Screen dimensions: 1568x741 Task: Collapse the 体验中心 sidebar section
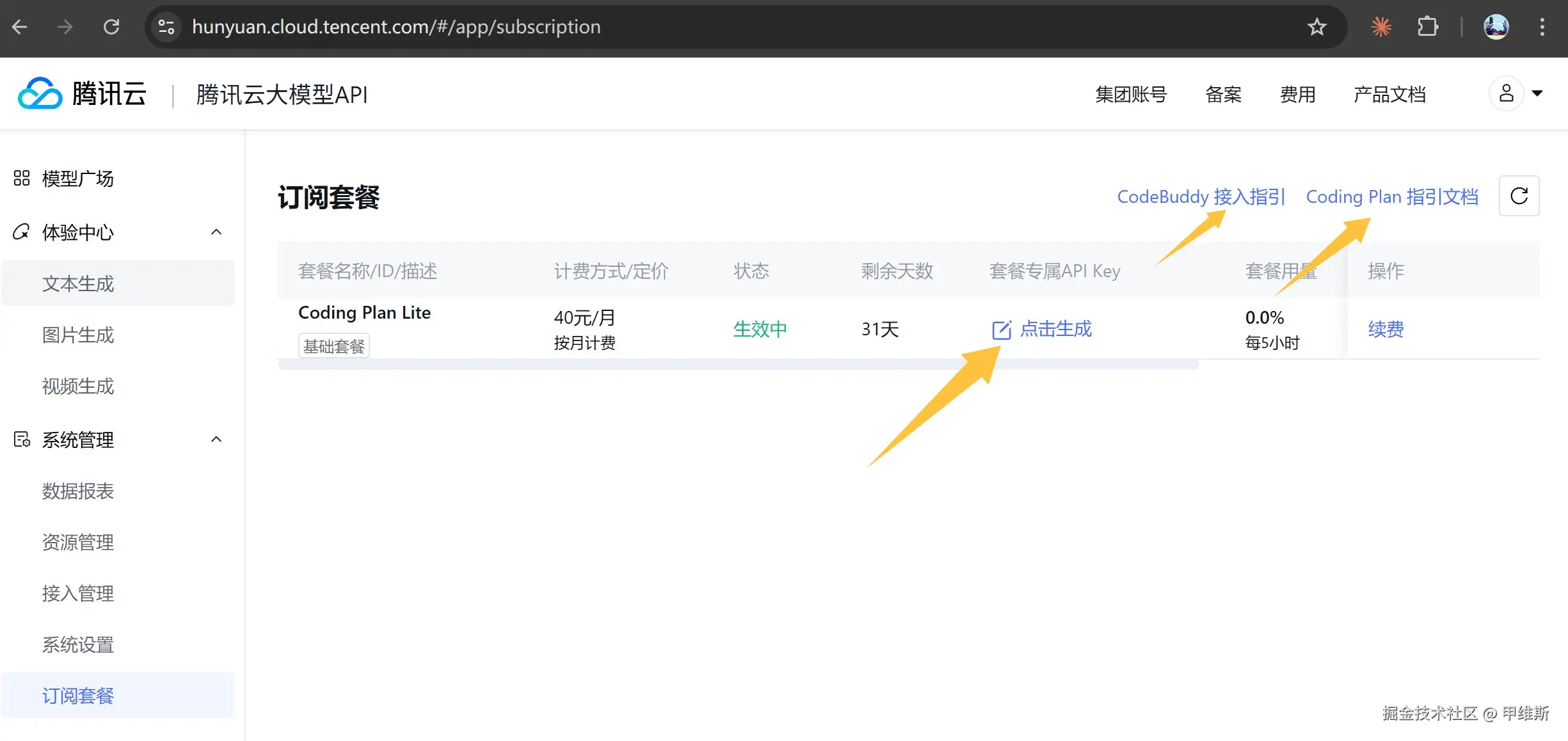point(216,232)
